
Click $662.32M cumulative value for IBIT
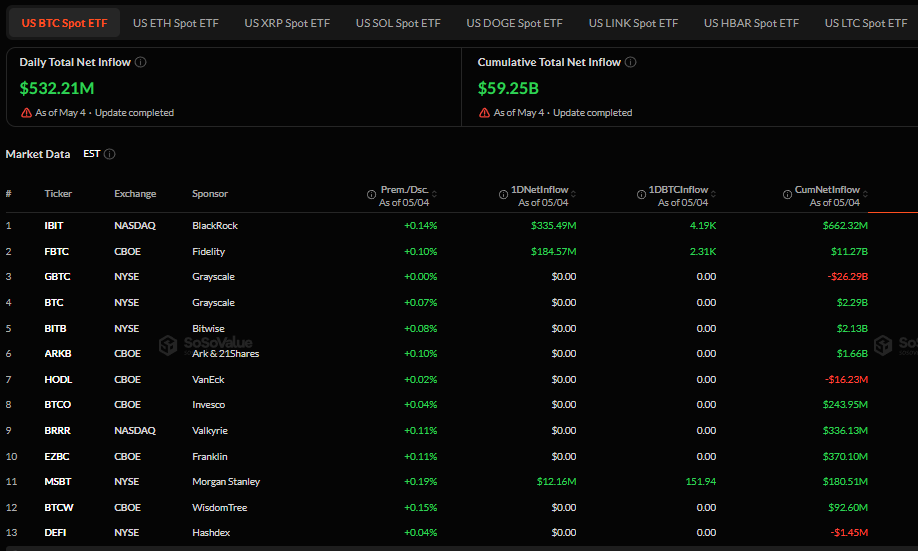click(x=845, y=225)
